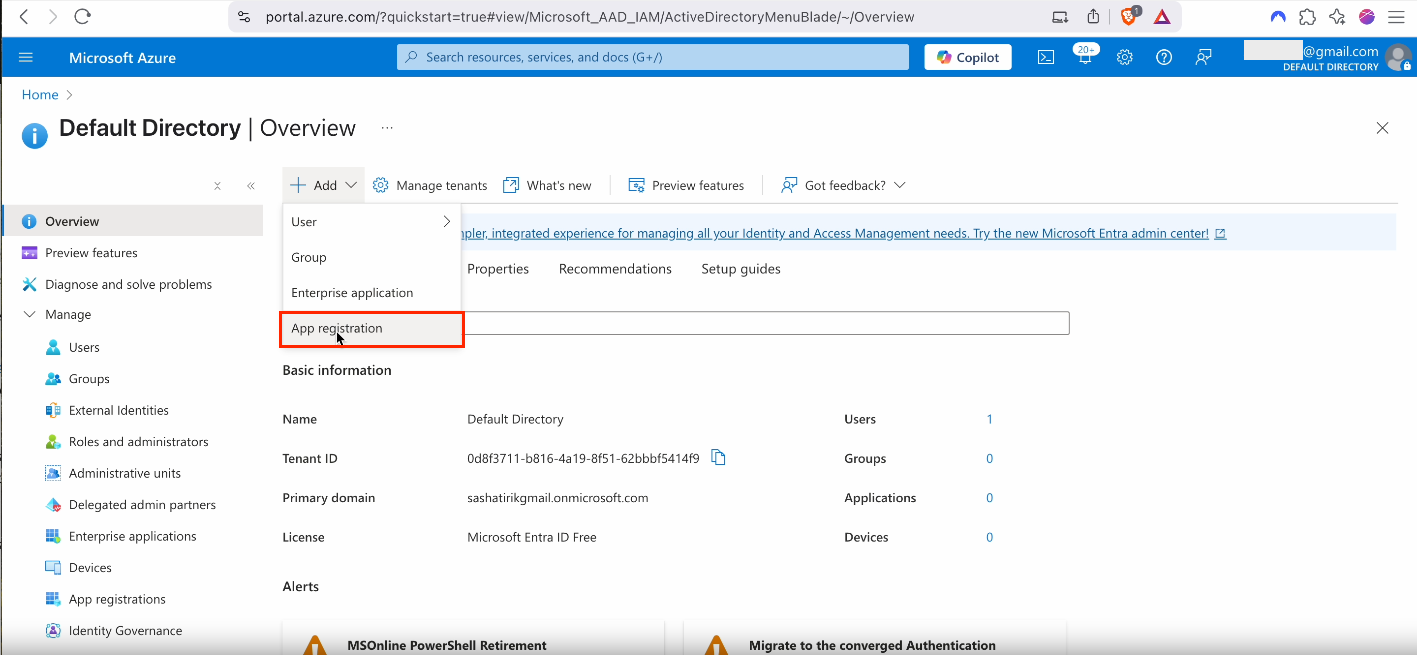This screenshot has width=1417, height=655.
Task: Open Enterprise applications in sidebar
Action: 132,536
